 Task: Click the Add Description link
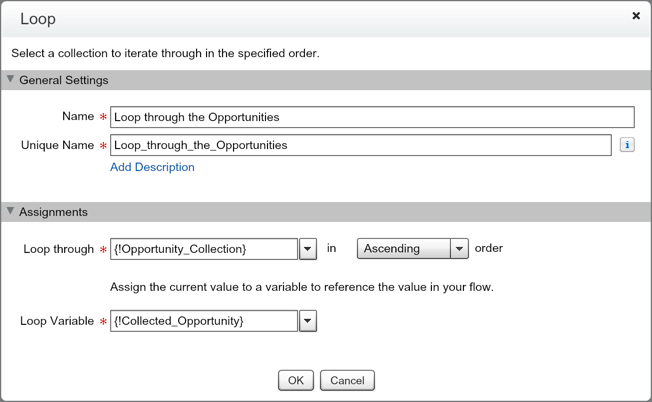(152, 167)
